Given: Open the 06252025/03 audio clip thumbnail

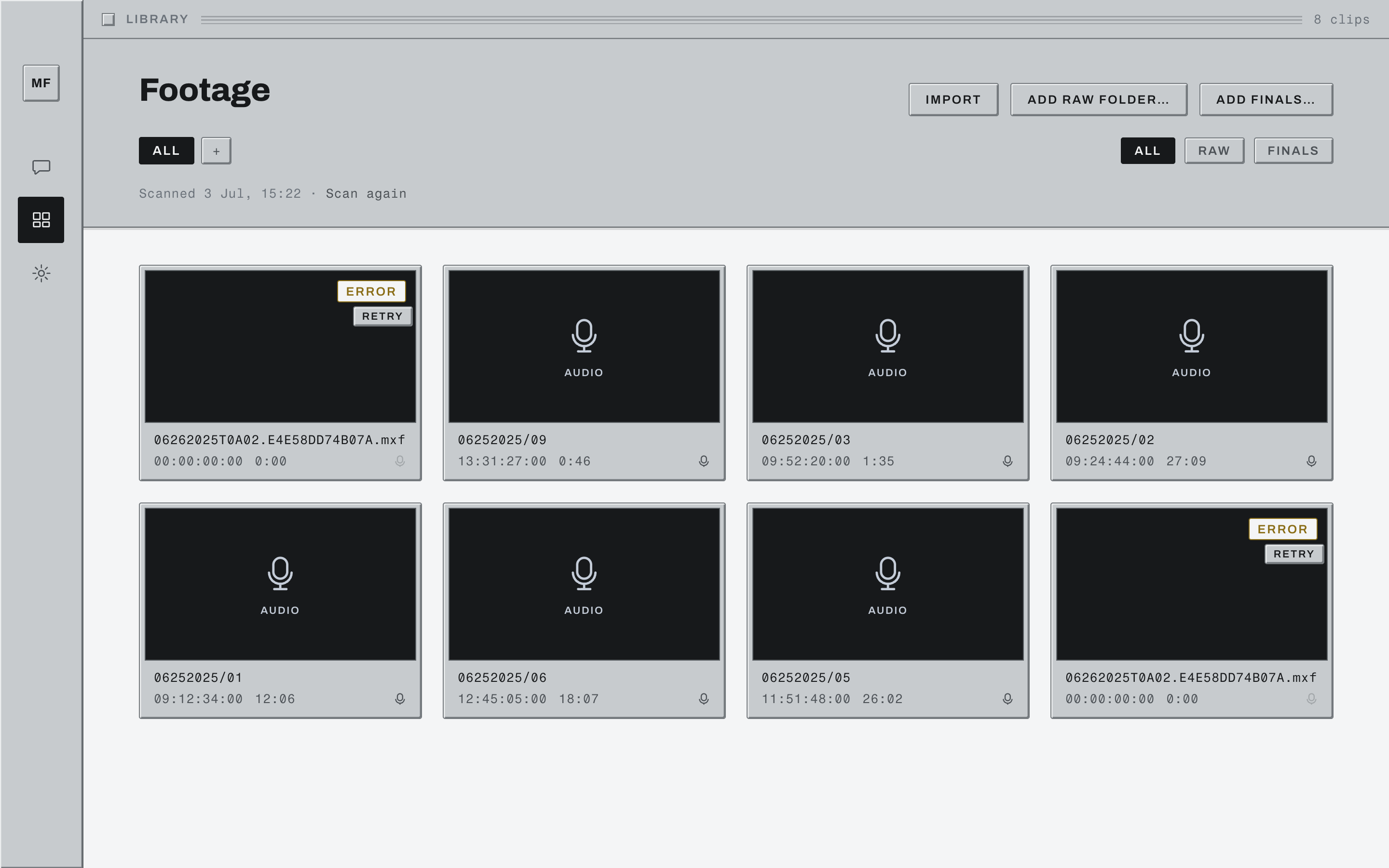Looking at the screenshot, I should [x=887, y=346].
